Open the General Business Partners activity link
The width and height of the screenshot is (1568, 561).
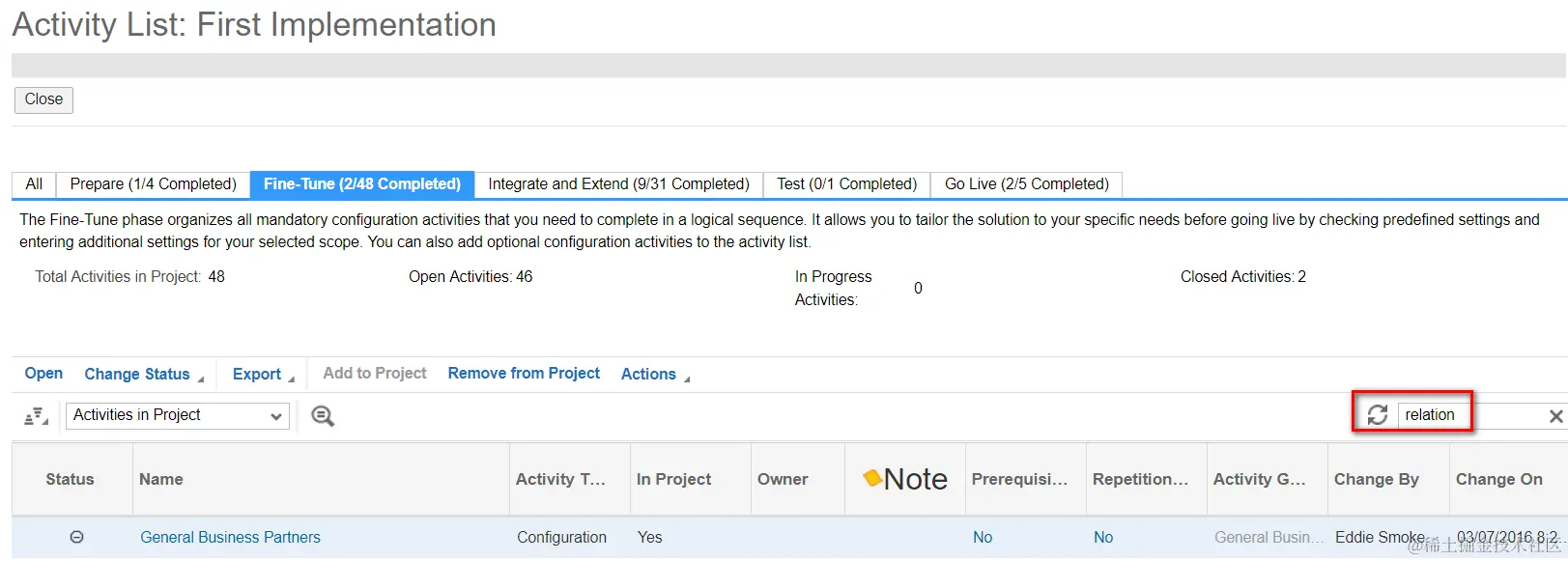tap(230, 538)
